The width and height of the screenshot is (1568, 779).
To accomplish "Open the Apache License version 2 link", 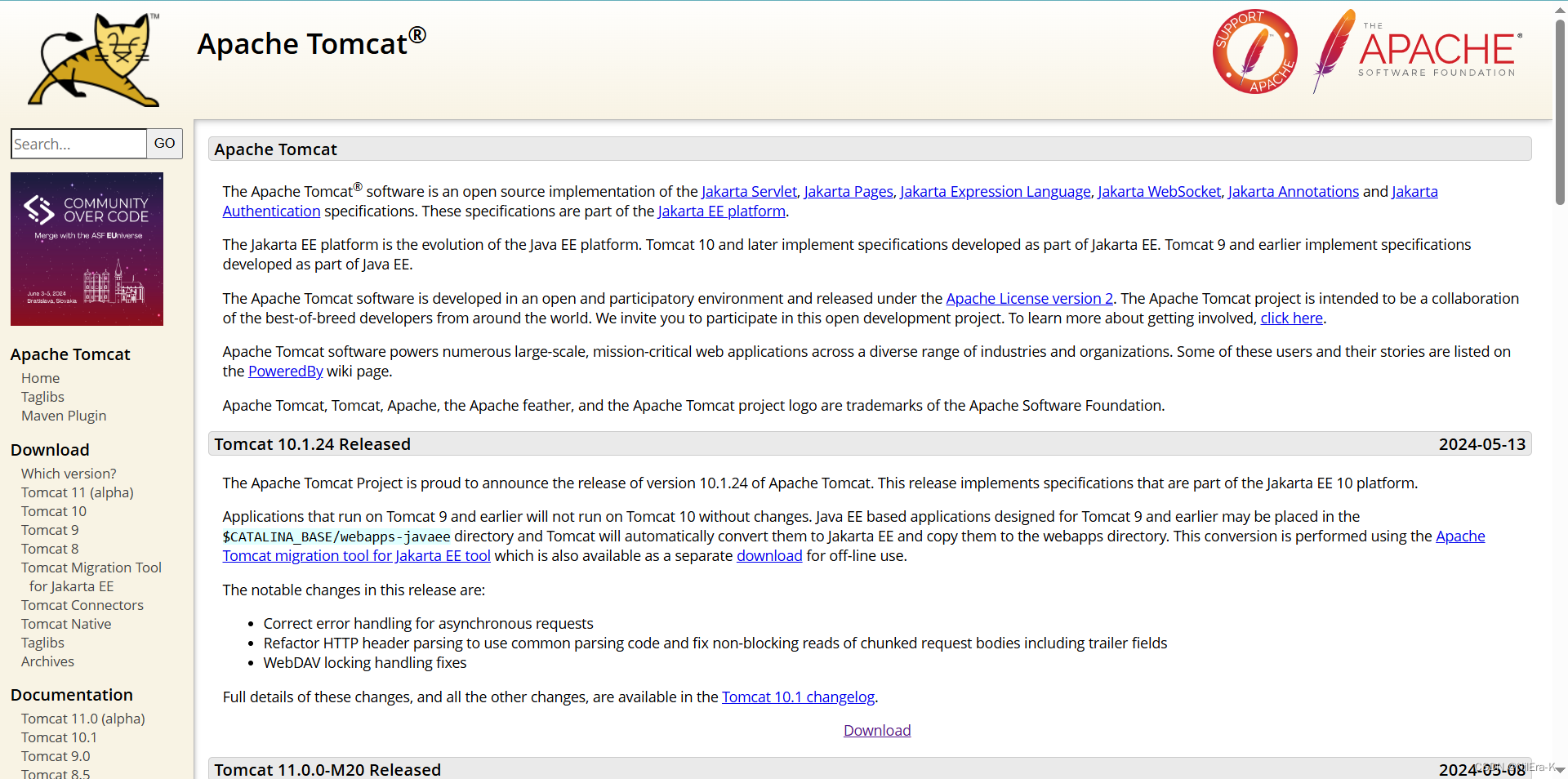I will click(x=1030, y=299).
